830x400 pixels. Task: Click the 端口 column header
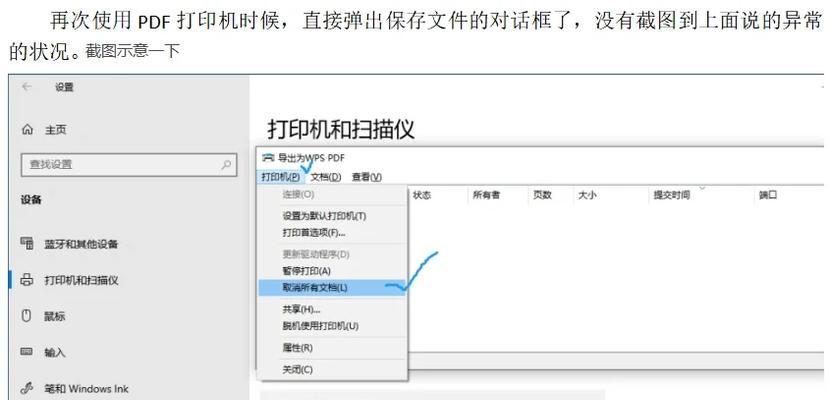tap(768, 195)
